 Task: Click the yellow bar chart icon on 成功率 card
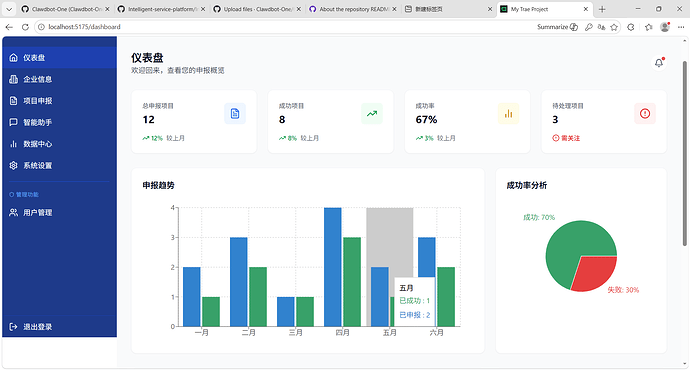[x=508, y=114]
